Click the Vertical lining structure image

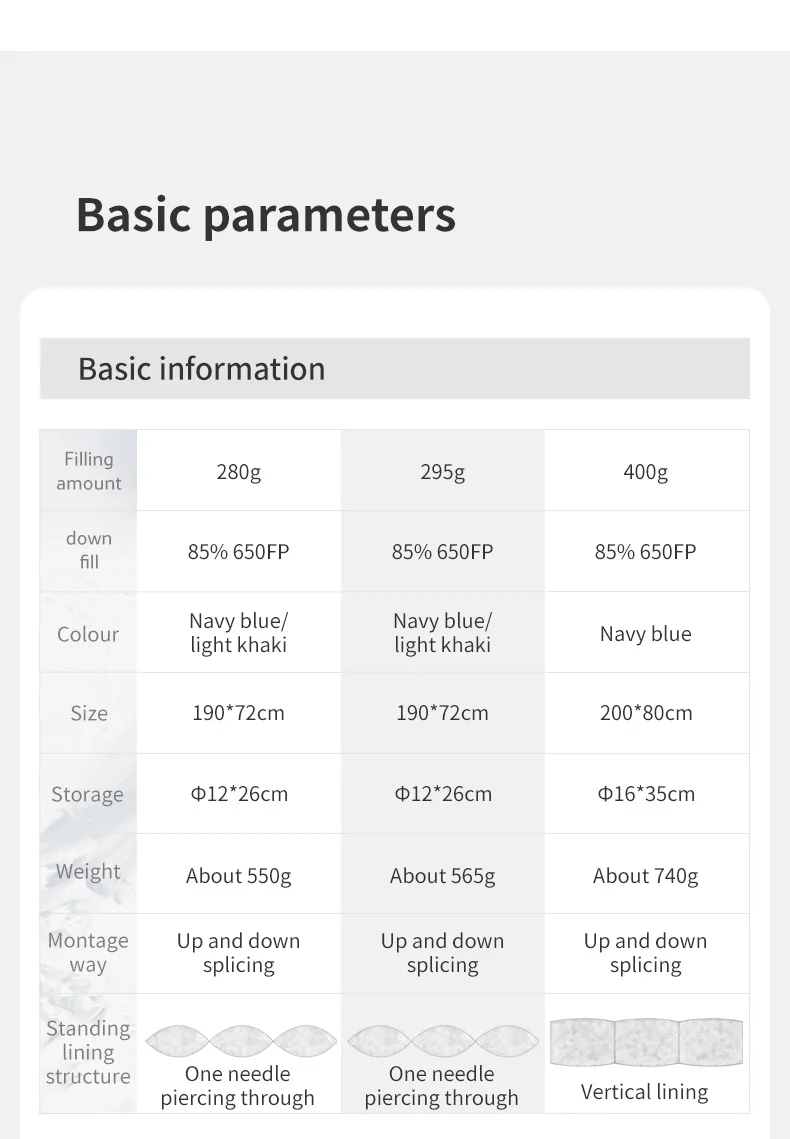[x=646, y=1042]
